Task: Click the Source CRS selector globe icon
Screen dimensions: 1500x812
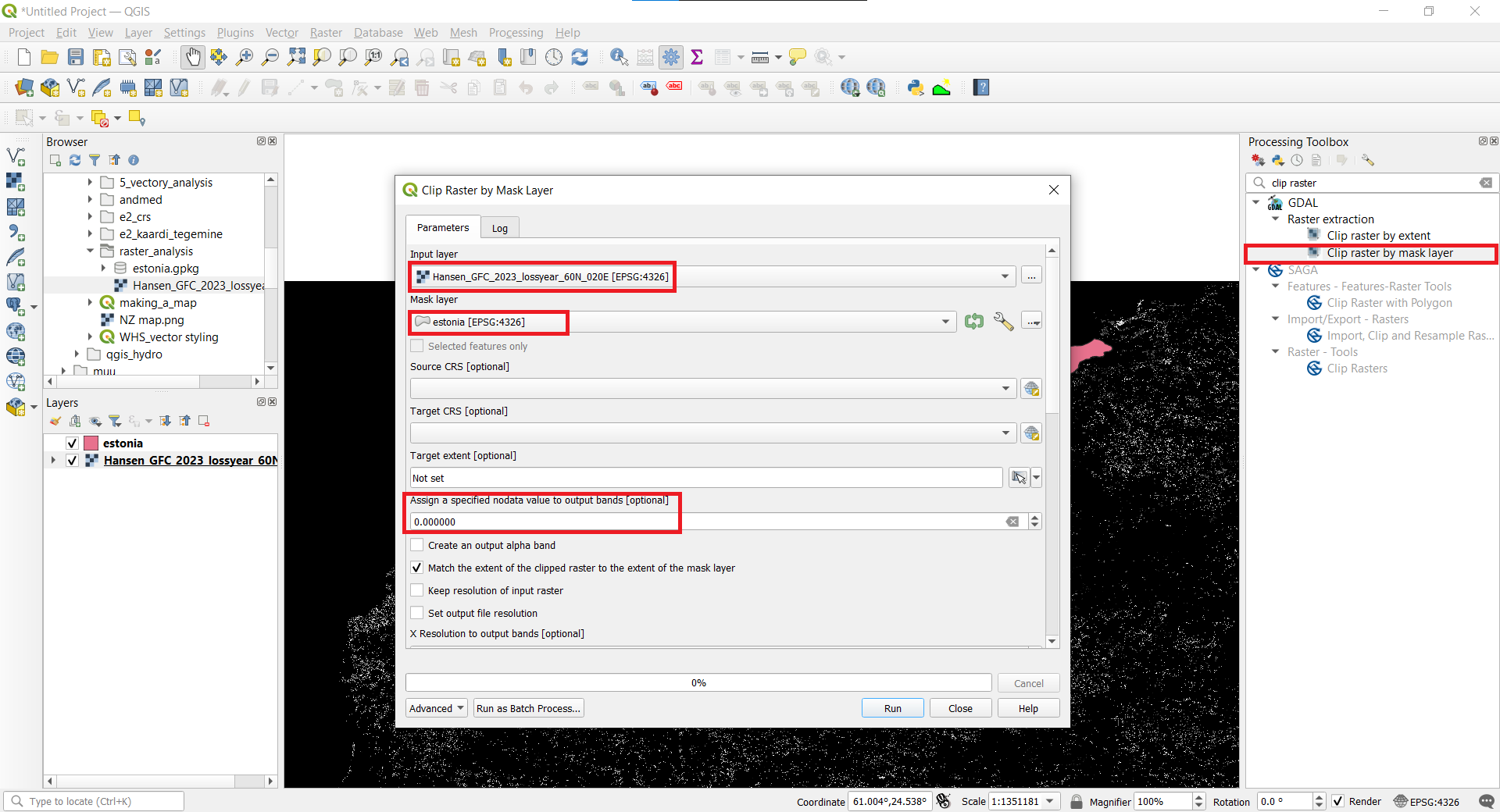Action: click(1031, 389)
